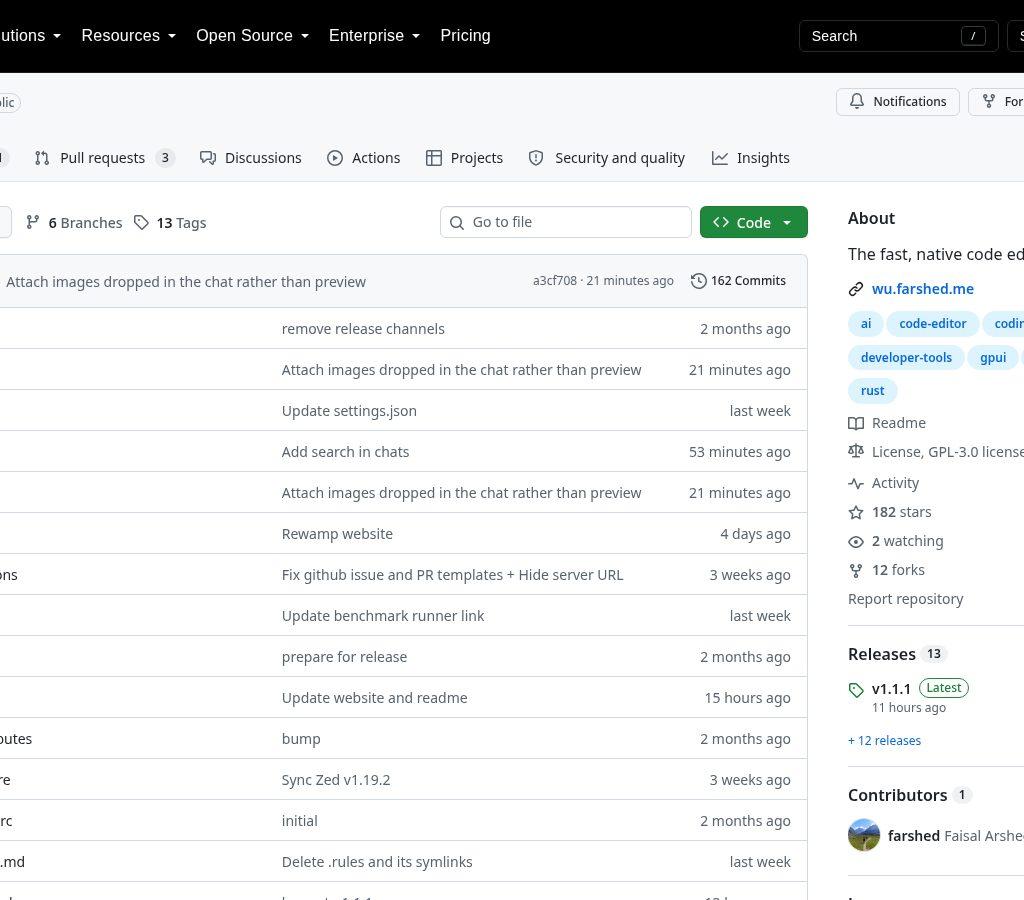This screenshot has width=1024, height=900.
Task: Open the Projects tab
Action: pyautogui.click(x=464, y=158)
